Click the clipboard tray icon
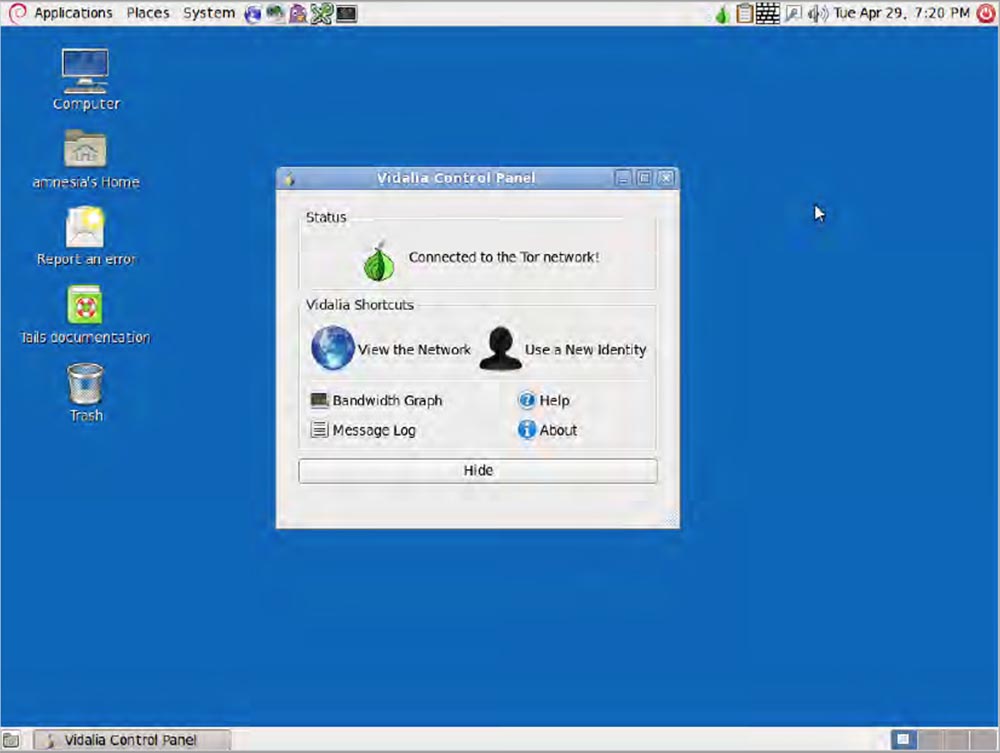This screenshot has height=753, width=1000. [744, 13]
